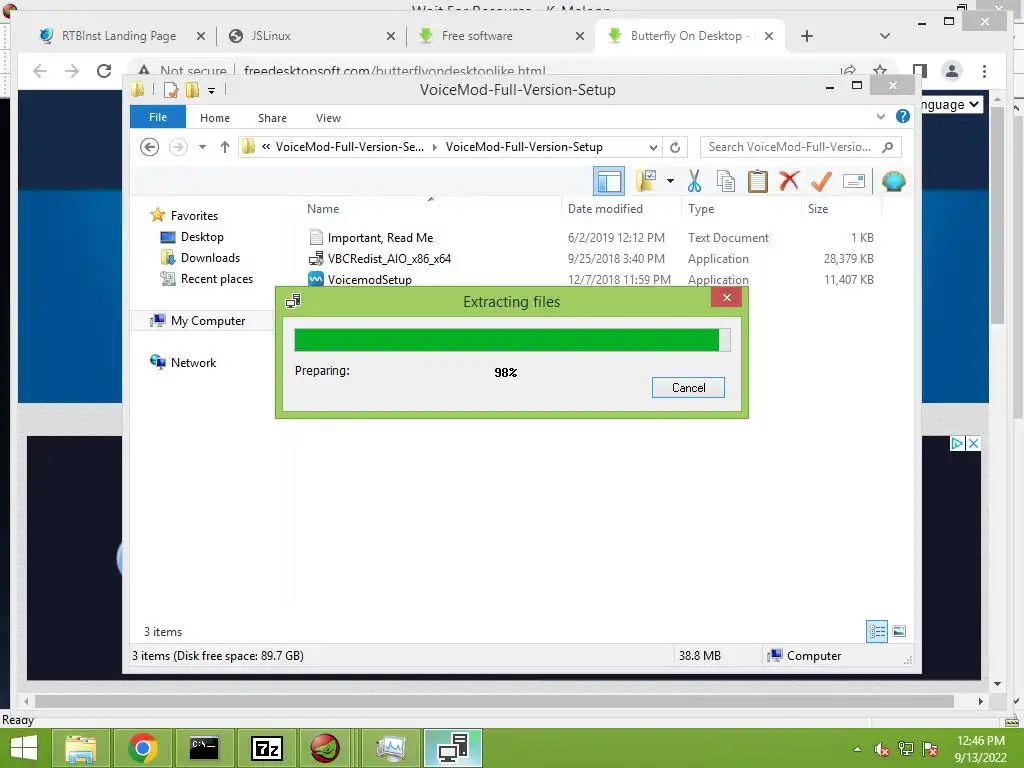The width and height of the screenshot is (1024, 768).
Task: Open the Home ribbon tab
Action: pos(215,118)
